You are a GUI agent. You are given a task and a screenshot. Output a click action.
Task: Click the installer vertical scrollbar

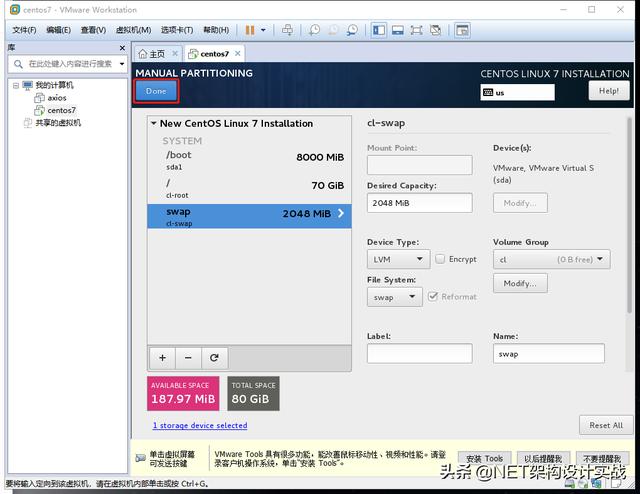pyautogui.click(x=629, y=216)
